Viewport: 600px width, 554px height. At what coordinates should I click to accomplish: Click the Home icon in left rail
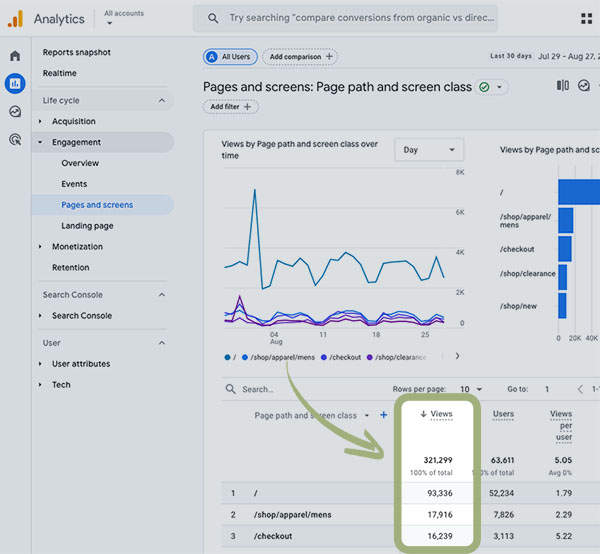coord(15,56)
